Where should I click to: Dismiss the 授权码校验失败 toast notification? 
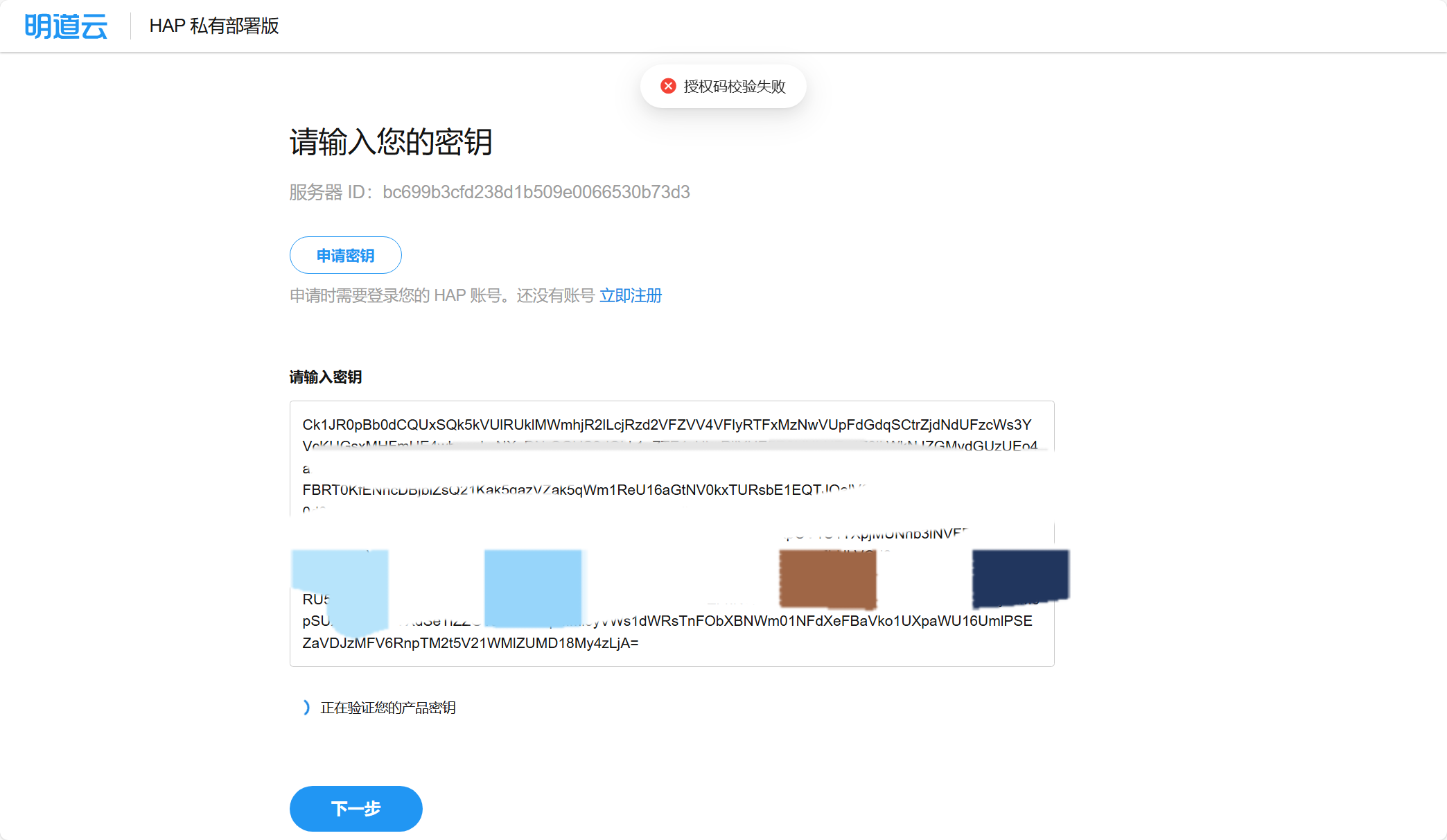[x=723, y=86]
